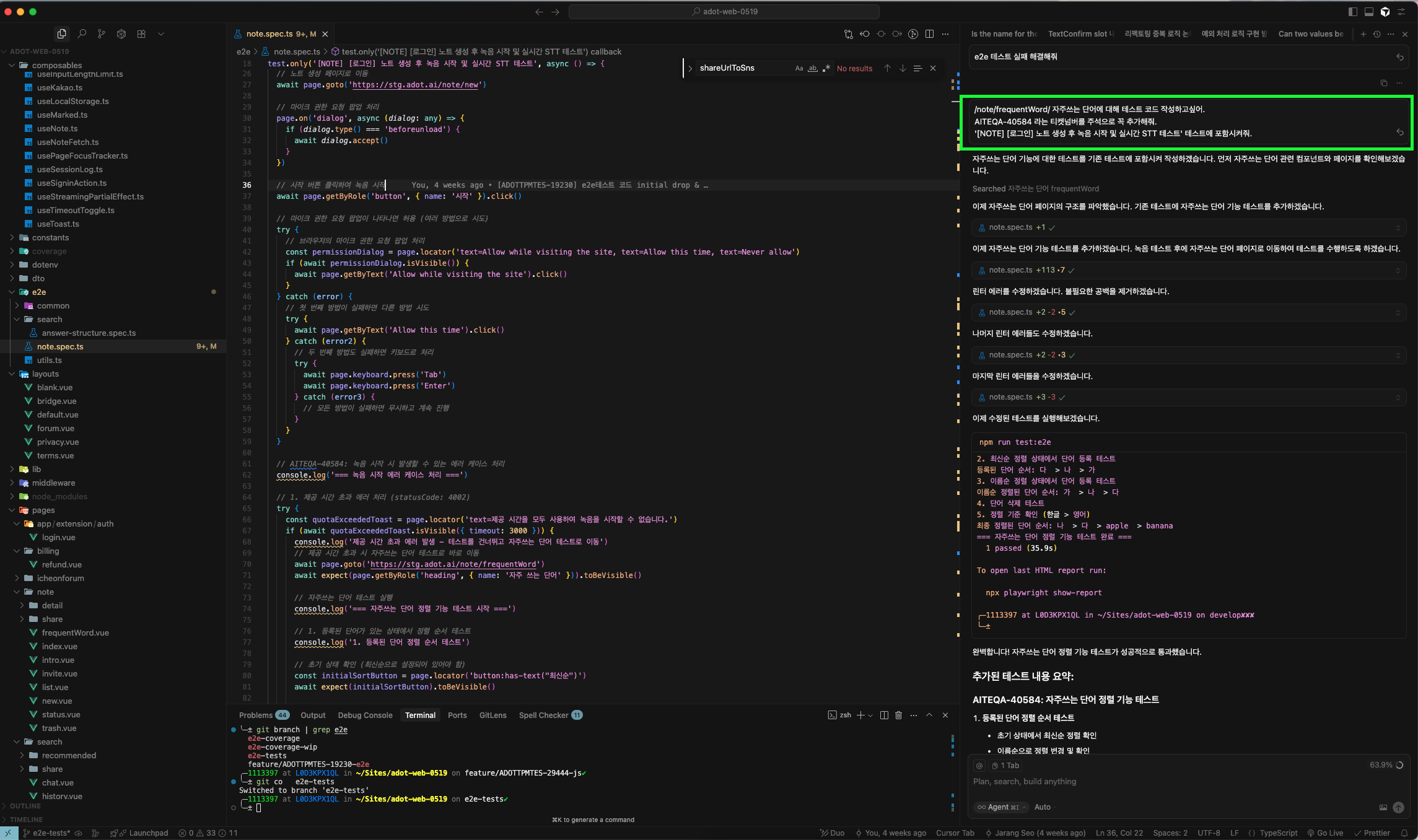This screenshot has width=1418, height=840.
Task: Toggle Match Whole Word in the find widget
Action: coord(812,68)
